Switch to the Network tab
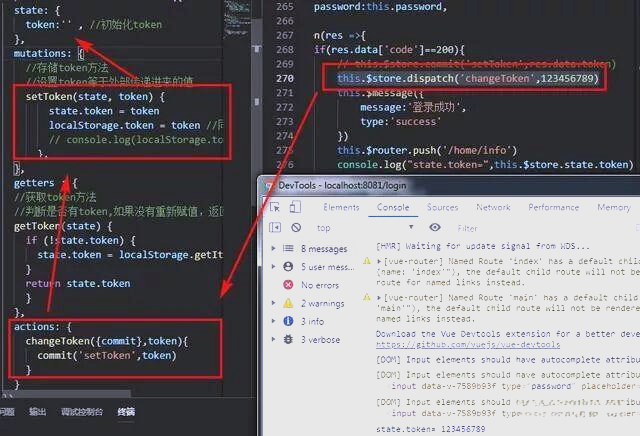This screenshot has width=640, height=436. click(493, 207)
